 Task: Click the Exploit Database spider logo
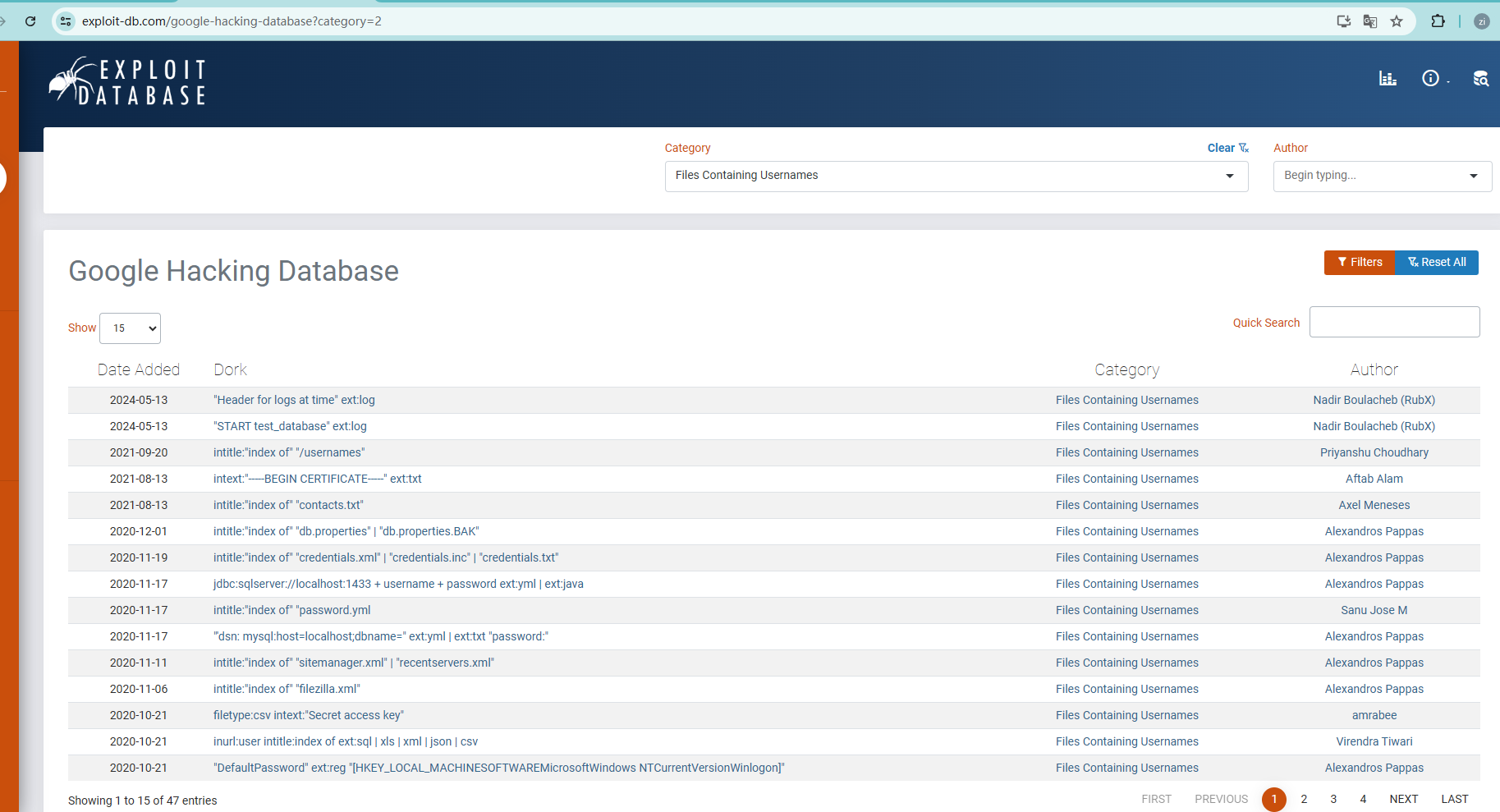[x=127, y=81]
